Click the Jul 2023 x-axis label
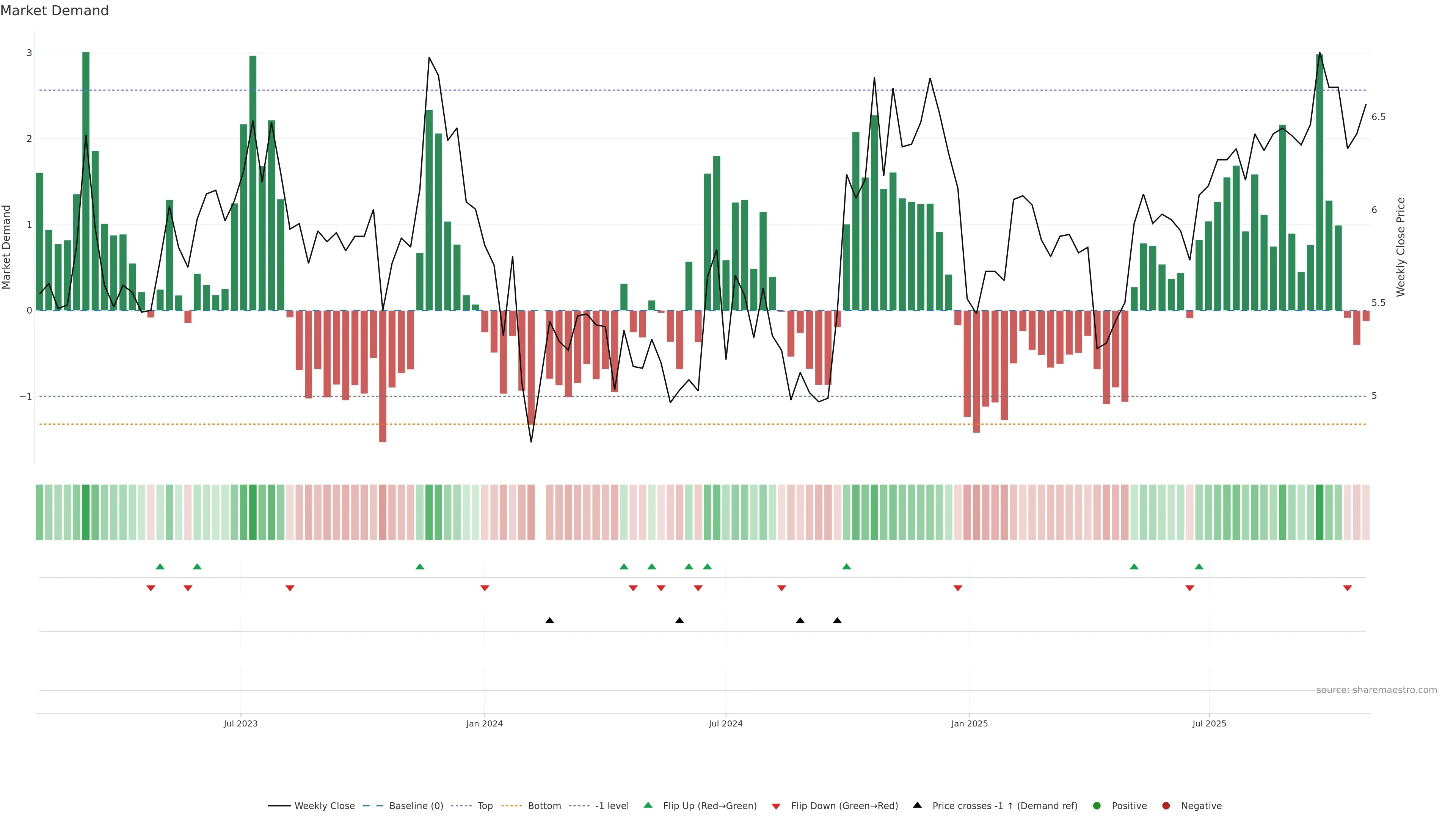The width and height of the screenshot is (1456, 819). [x=240, y=723]
